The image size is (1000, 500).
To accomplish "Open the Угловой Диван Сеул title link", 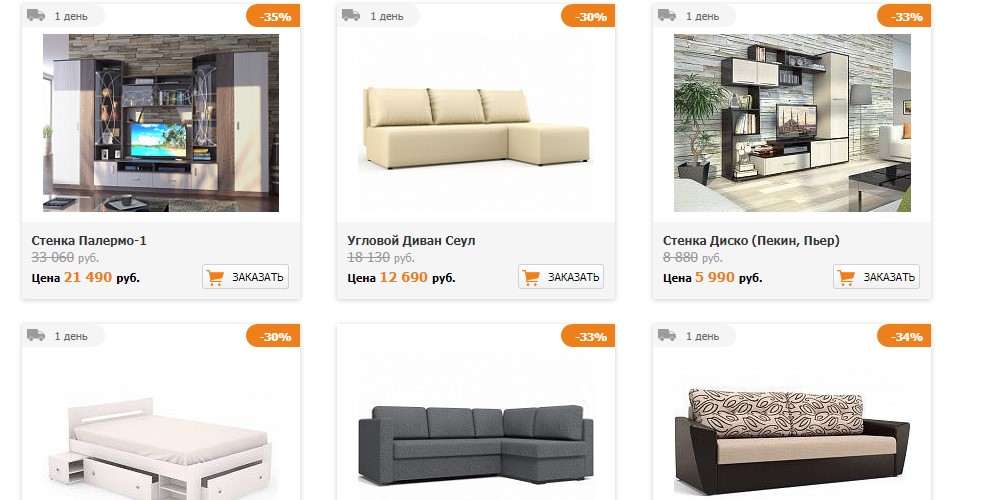I will (x=411, y=240).
